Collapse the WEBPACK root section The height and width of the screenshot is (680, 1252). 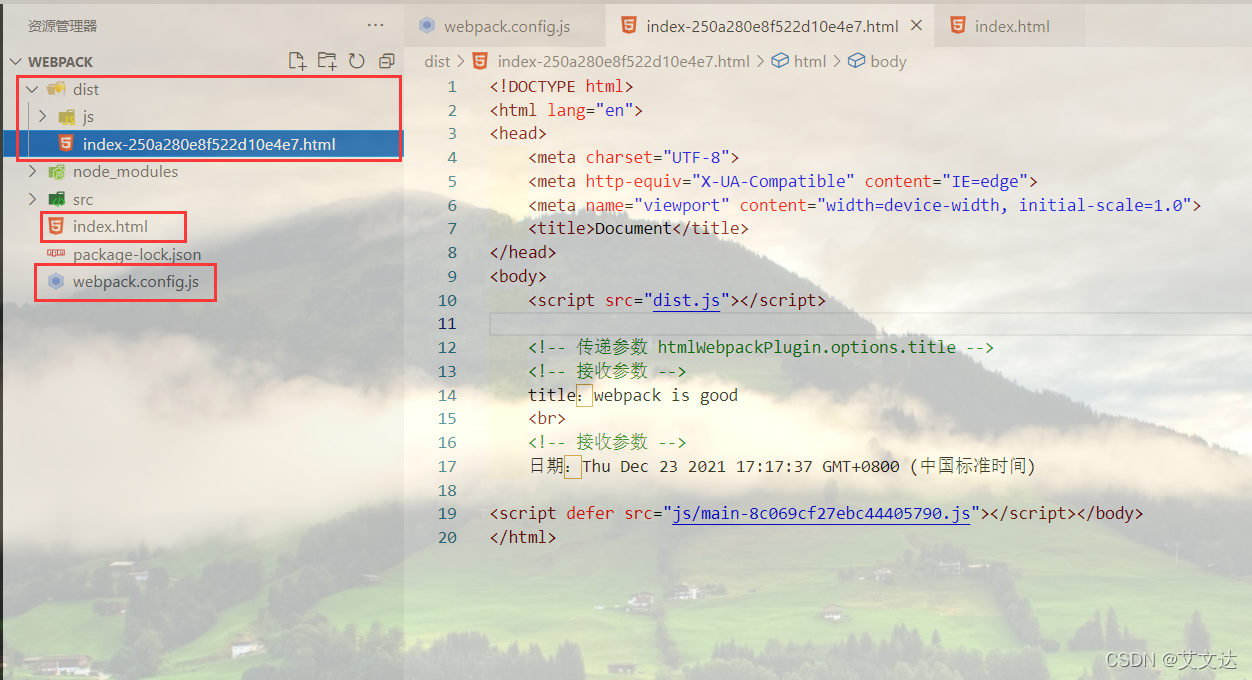tap(16, 62)
